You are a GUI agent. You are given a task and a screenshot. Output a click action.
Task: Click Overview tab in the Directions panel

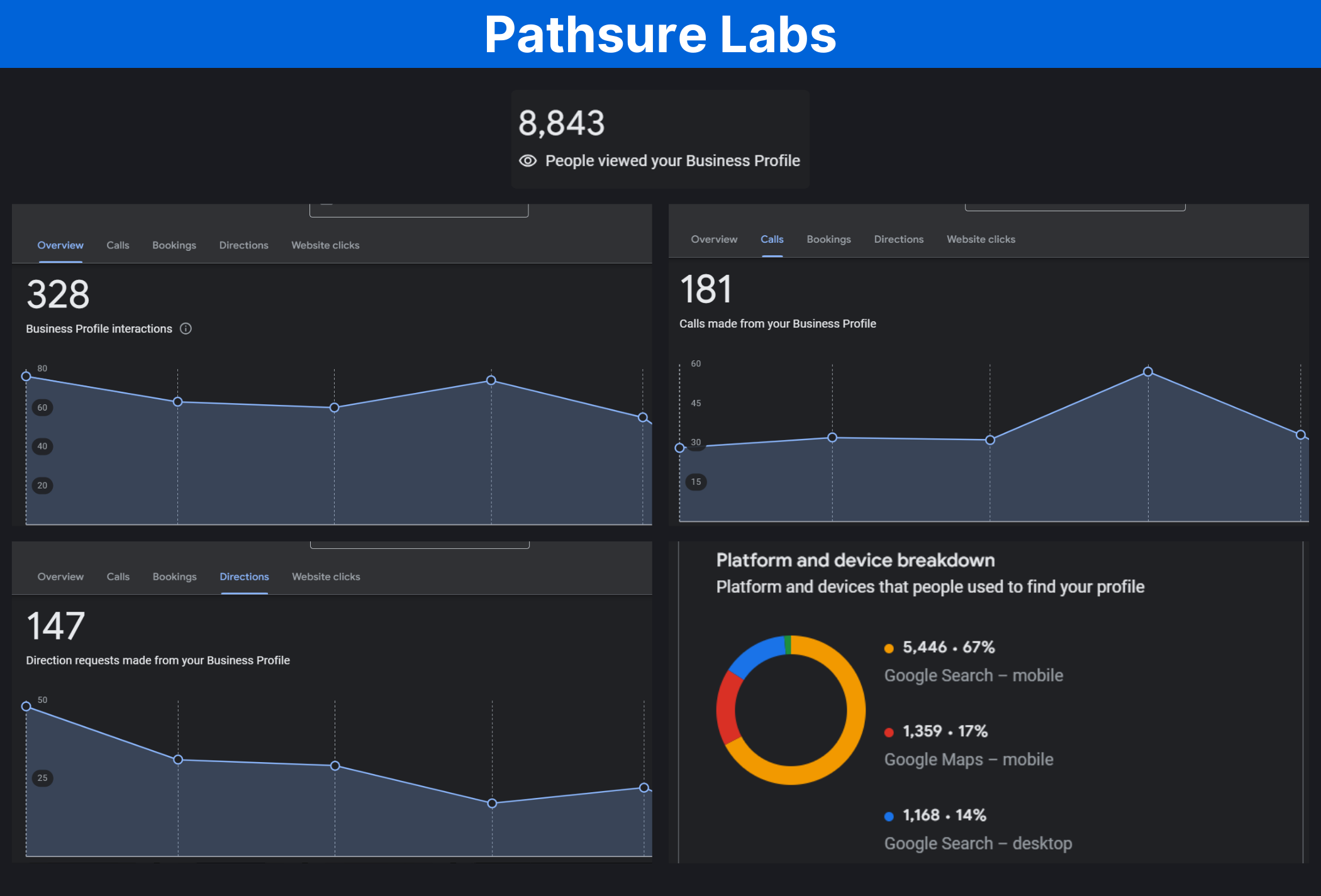point(60,577)
